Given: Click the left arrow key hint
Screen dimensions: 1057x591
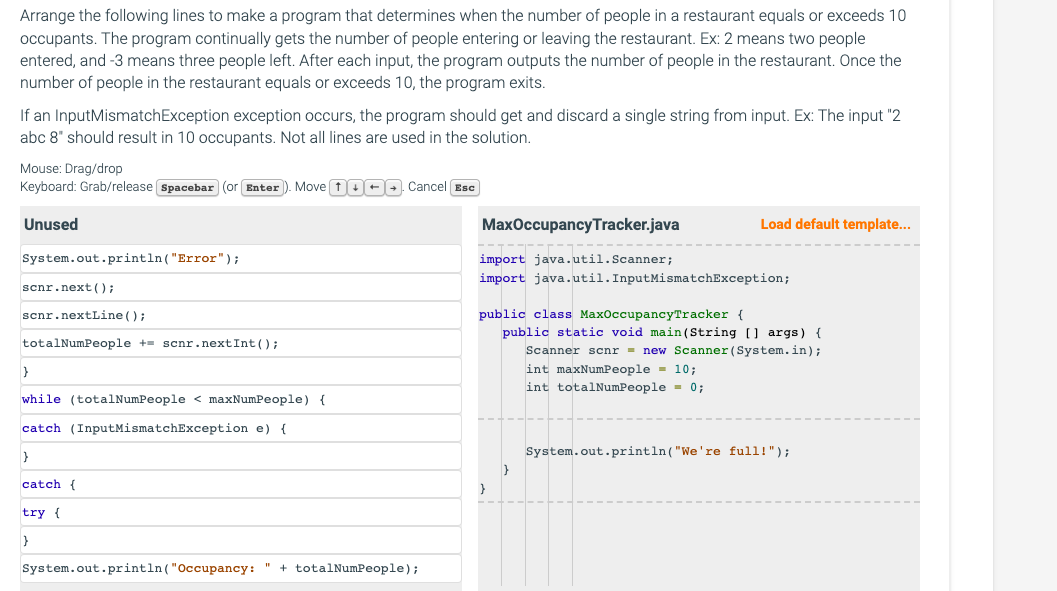Looking at the screenshot, I should [374, 187].
